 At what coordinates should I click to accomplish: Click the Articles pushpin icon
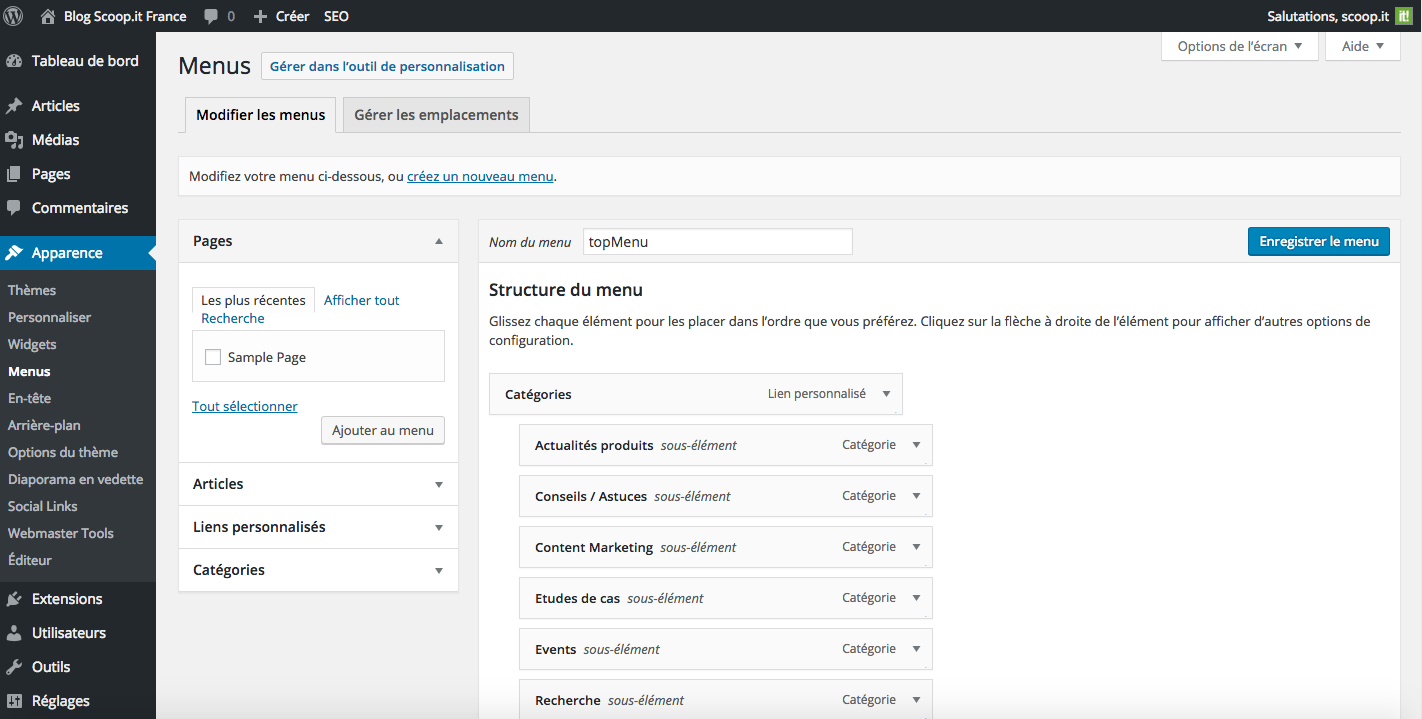[14, 106]
